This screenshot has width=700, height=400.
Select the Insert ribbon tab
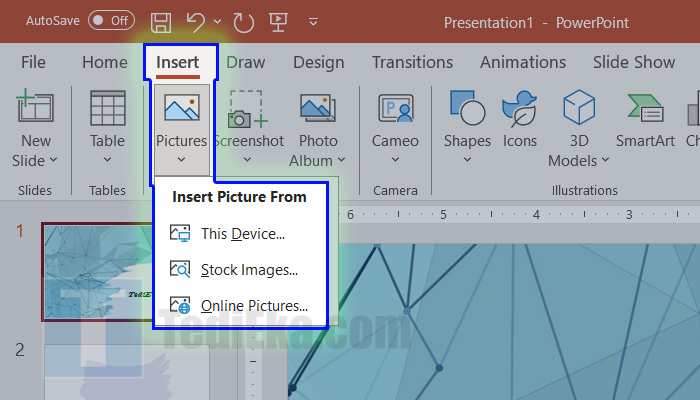pyautogui.click(x=178, y=62)
